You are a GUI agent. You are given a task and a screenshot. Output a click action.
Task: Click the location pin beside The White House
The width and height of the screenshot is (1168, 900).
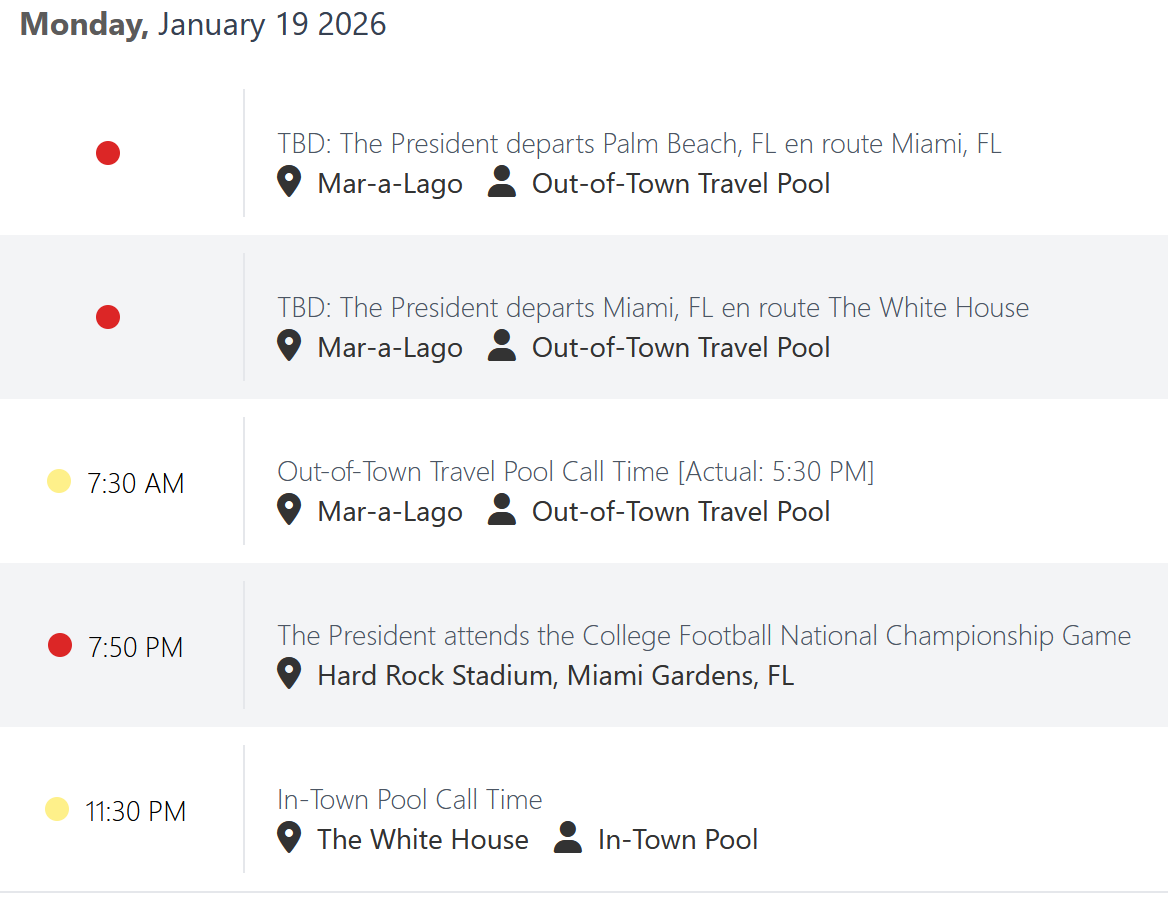(x=289, y=838)
